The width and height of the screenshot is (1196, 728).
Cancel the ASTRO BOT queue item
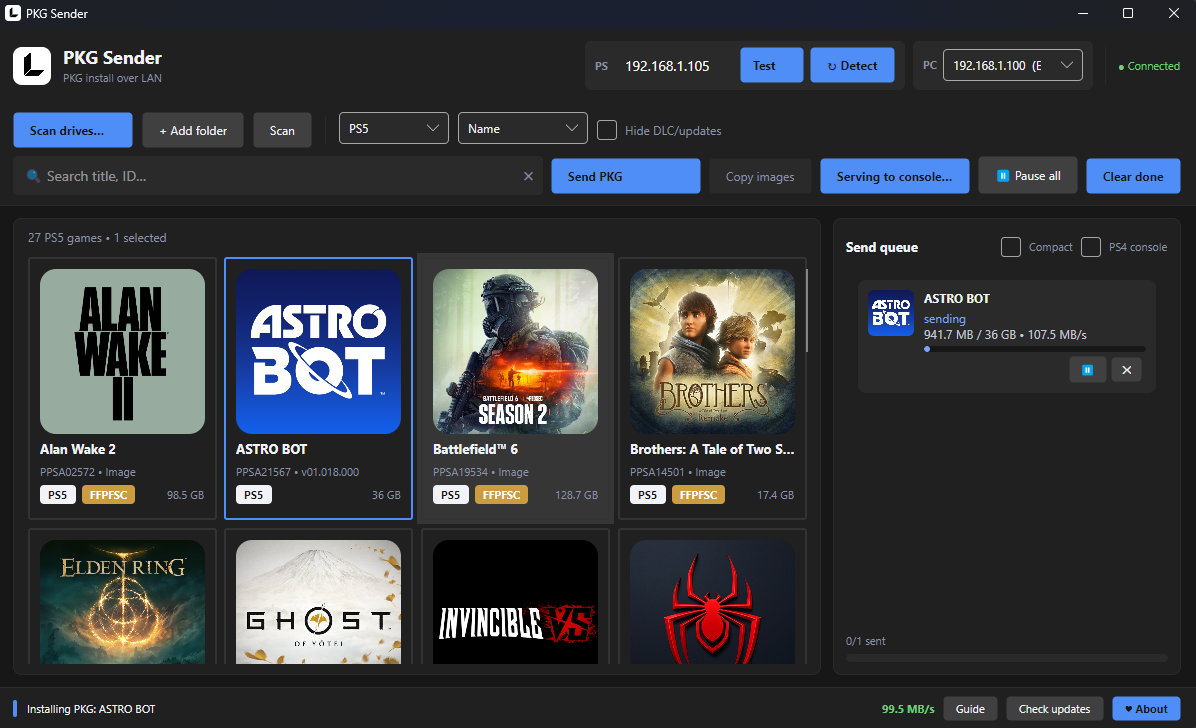coord(1127,370)
